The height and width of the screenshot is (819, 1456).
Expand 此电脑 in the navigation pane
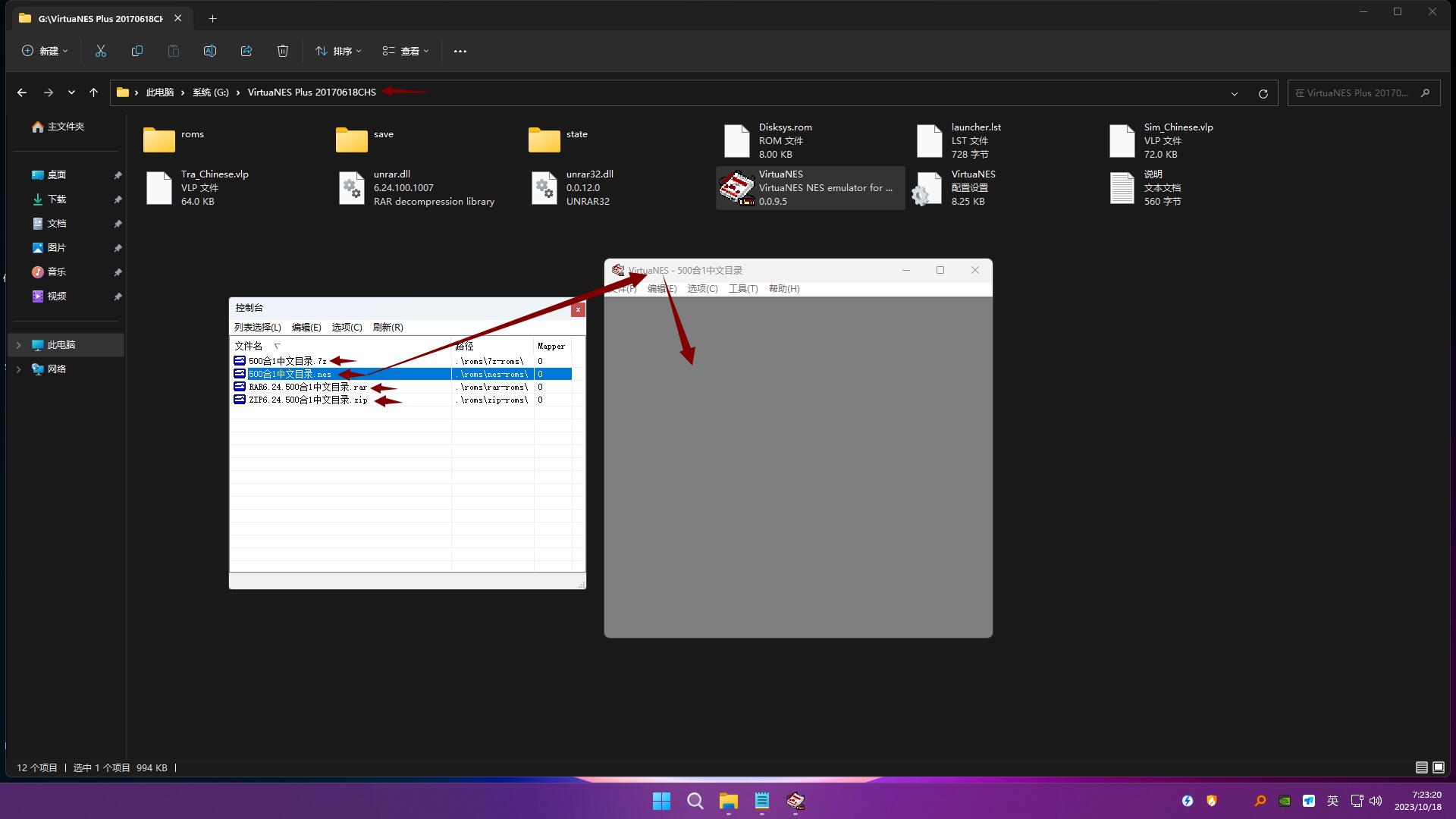pos(19,345)
